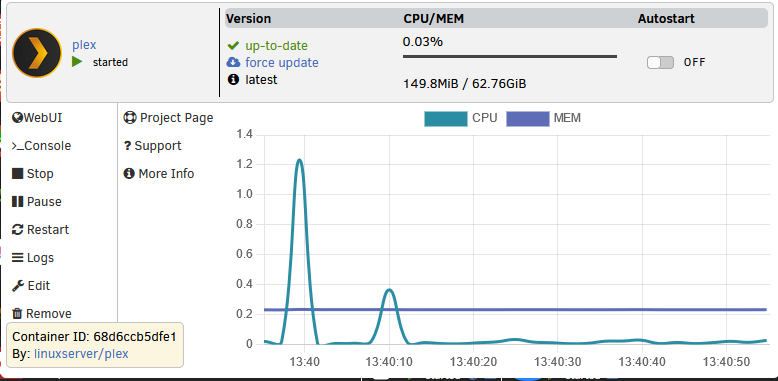Click the green started play icon
This screenshot has height=381, width=778.
pos(77,62)
